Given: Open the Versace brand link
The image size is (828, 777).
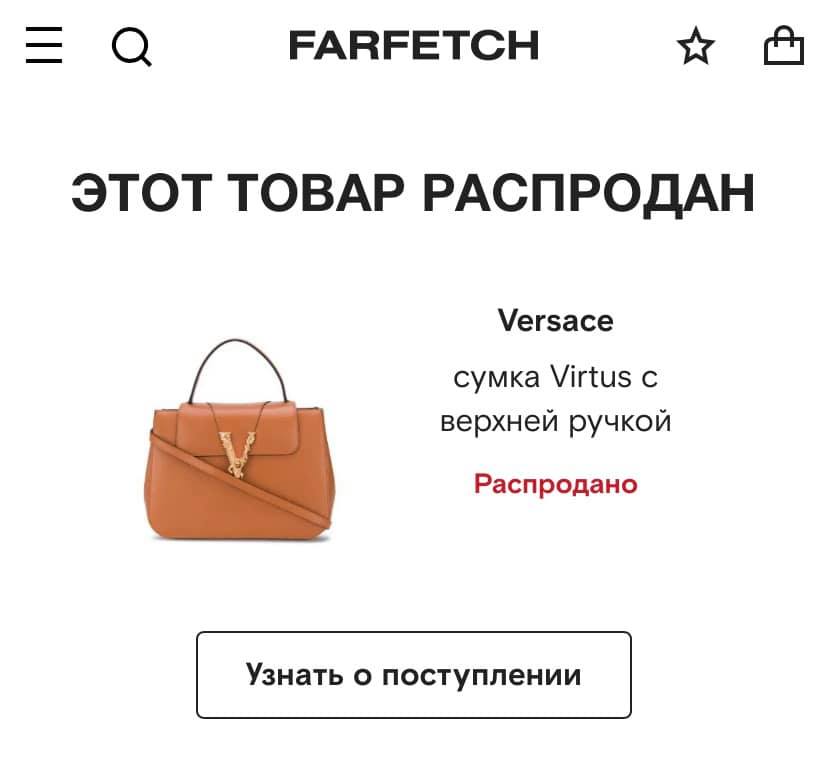Looking at the screenshot, I should [x=556, y=321].
